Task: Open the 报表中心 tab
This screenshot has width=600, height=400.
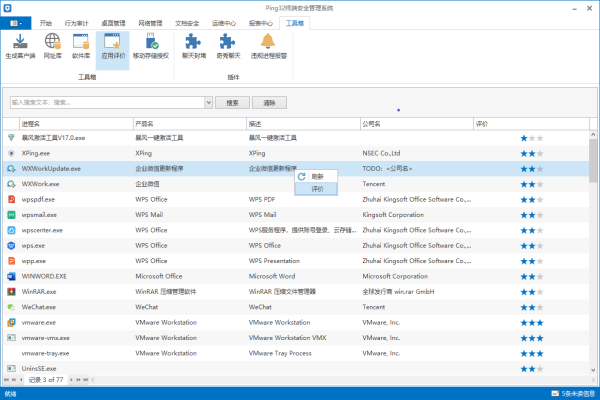Action: tap(261, 23)
